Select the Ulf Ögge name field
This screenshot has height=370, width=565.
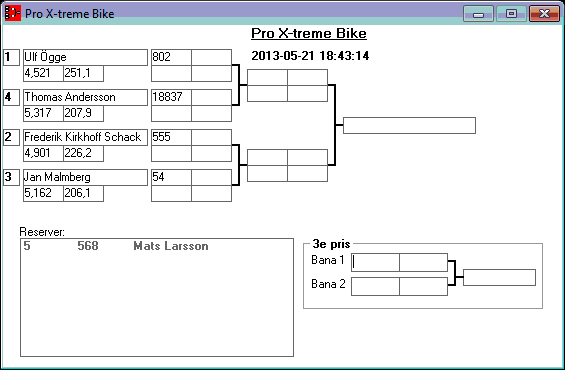(85, 57)
